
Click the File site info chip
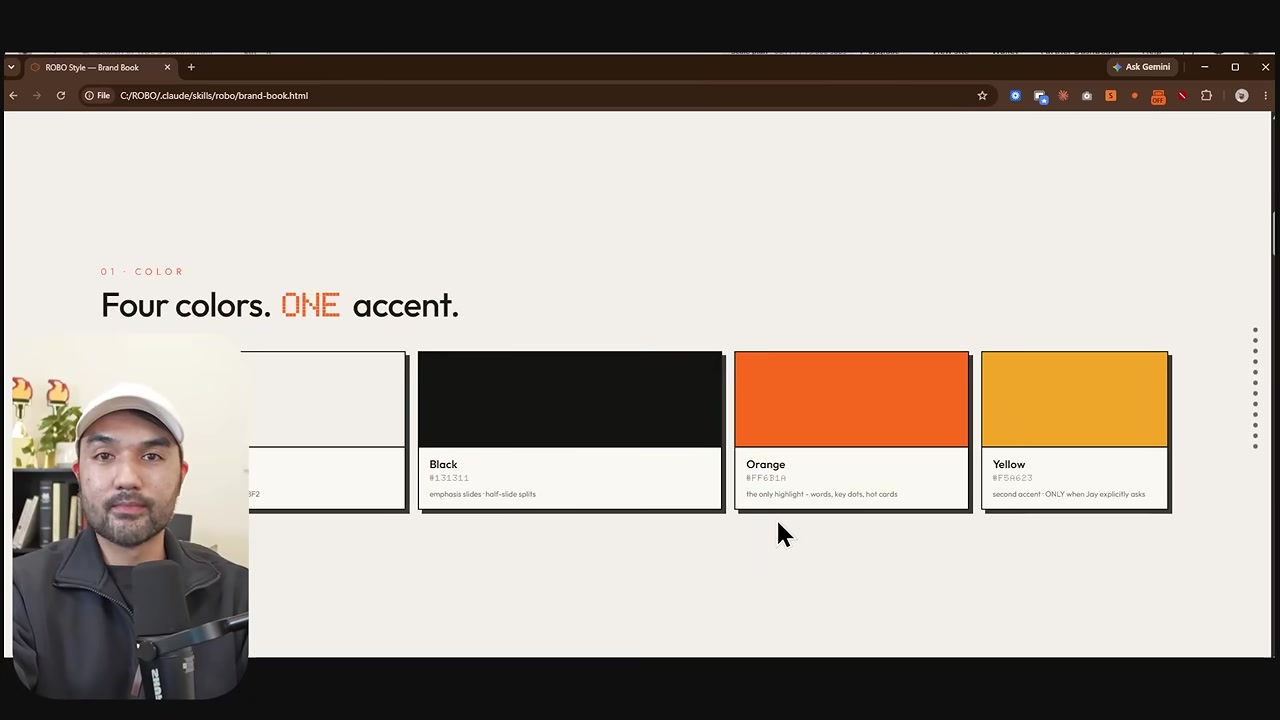(x=97, y=95)
